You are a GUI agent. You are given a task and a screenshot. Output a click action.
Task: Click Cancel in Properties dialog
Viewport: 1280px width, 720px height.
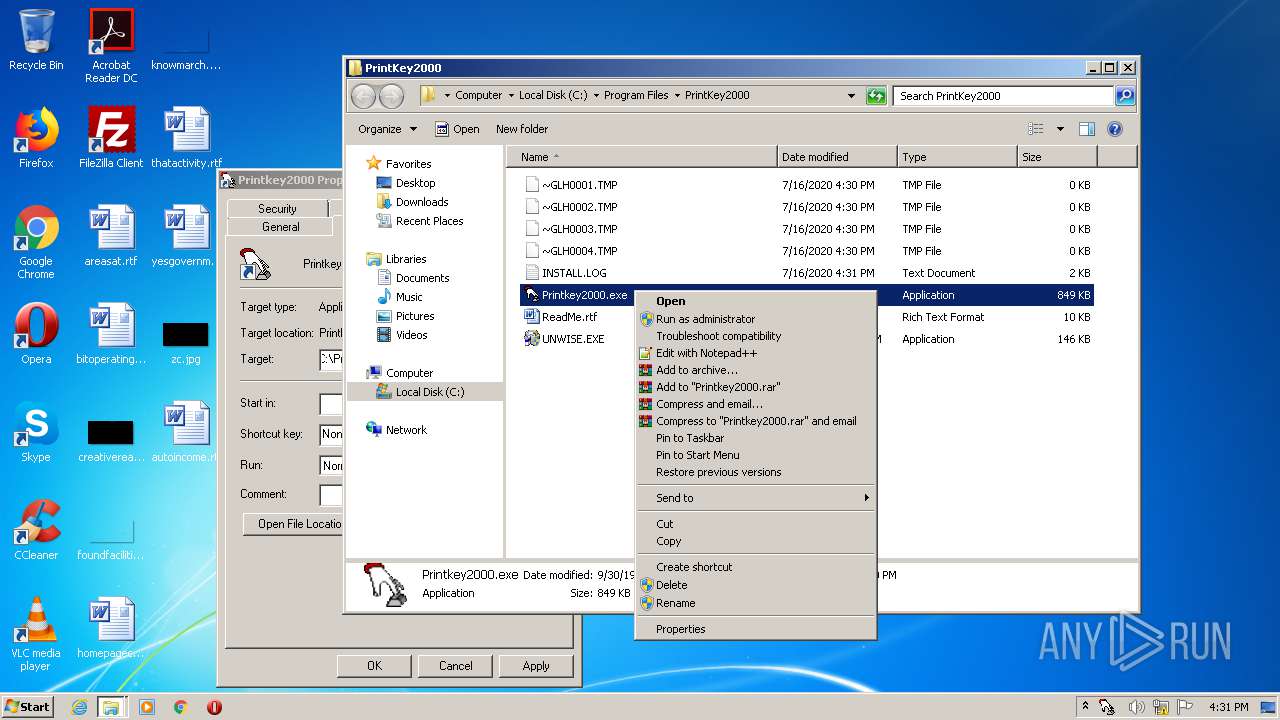pos(455,666)
